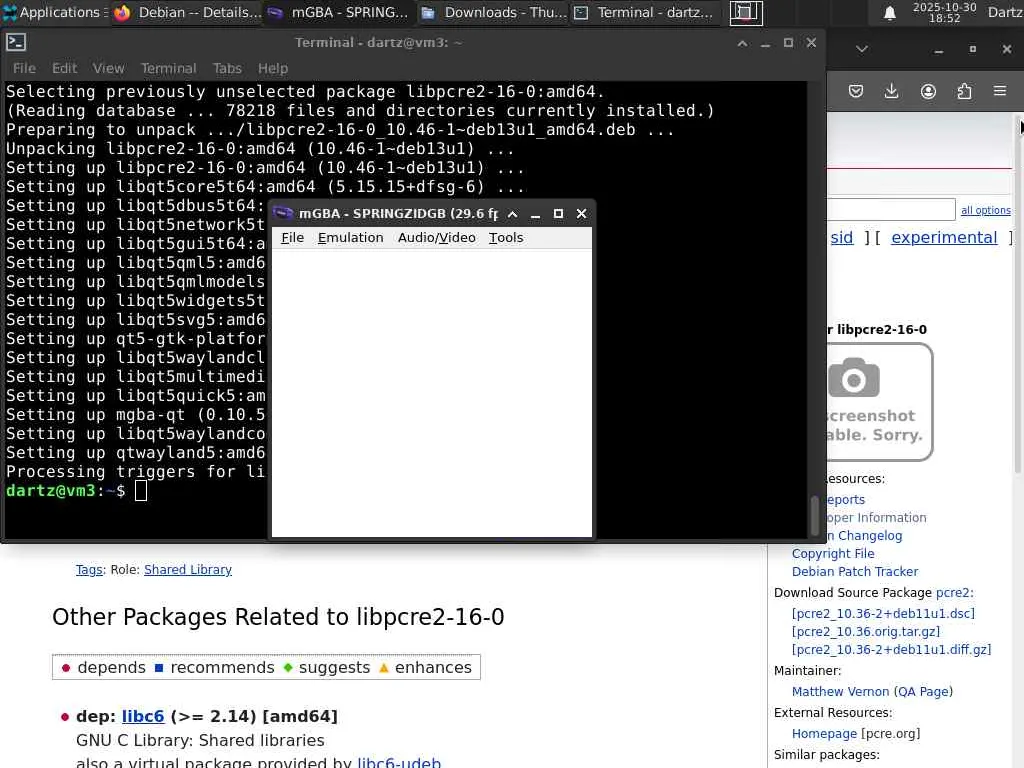Image resolution: width=1024 pixels, height=768 pixels.
Task: Open the Terminal Edit menu
Action: click(65, 68)
